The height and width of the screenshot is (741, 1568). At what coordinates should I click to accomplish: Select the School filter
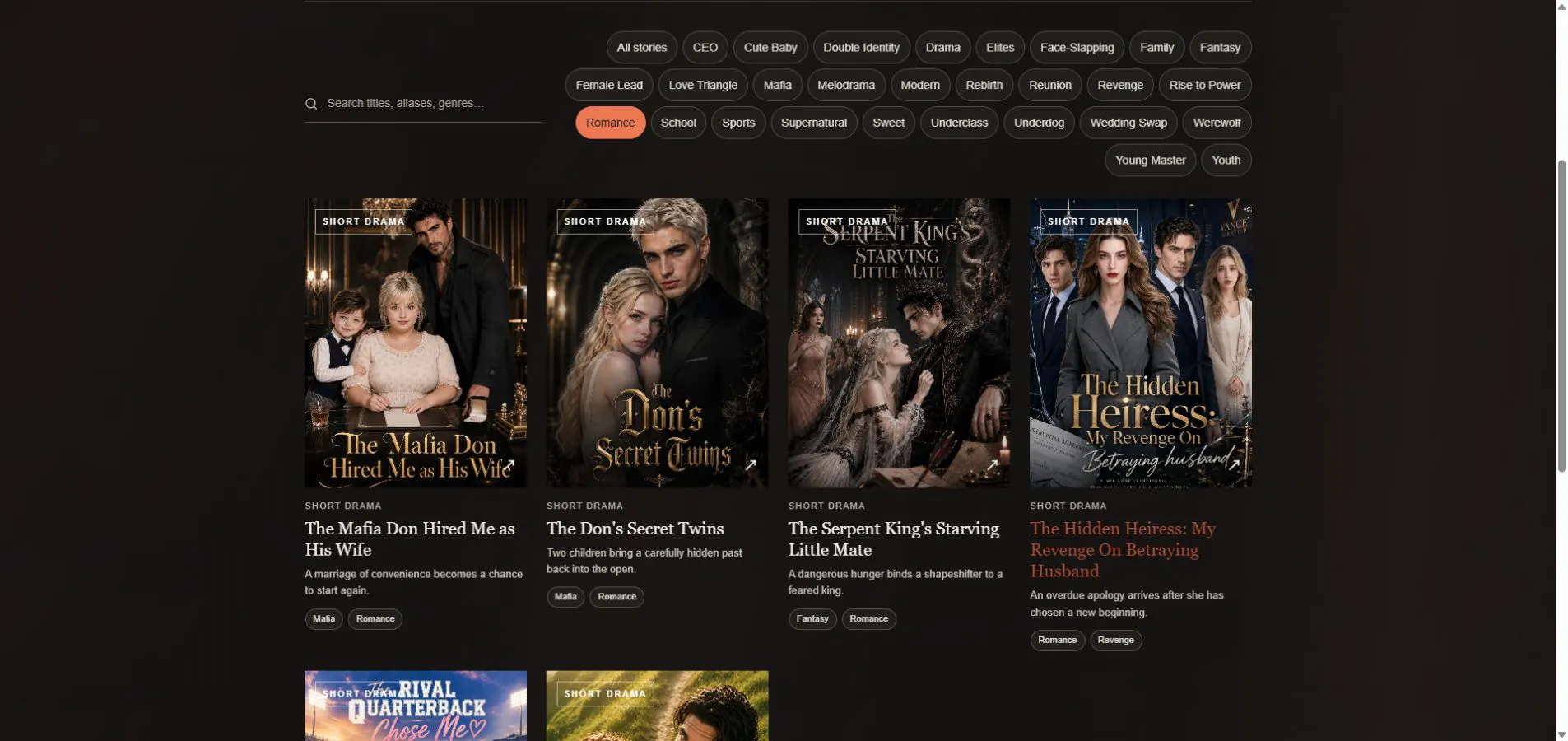[678, 123]
